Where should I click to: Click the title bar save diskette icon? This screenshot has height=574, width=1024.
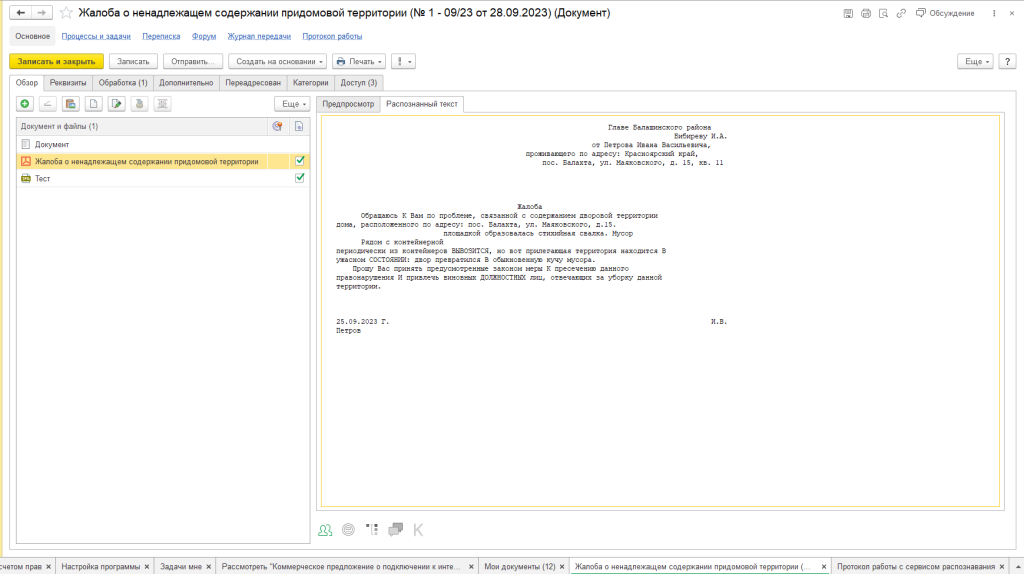tap(849, 13)
